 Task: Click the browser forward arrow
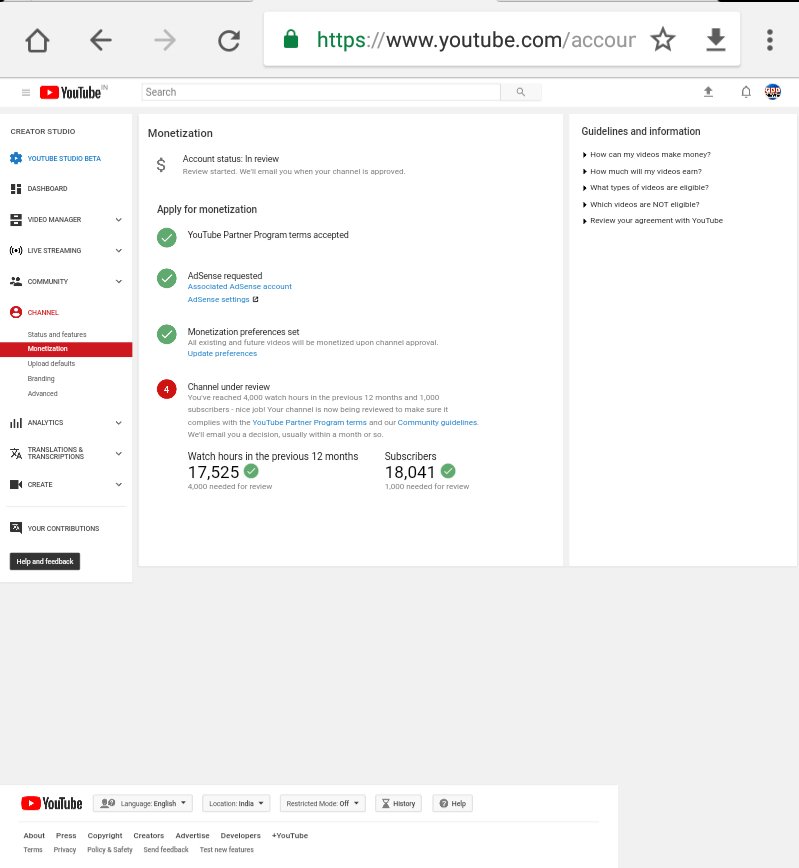(164, 40)
